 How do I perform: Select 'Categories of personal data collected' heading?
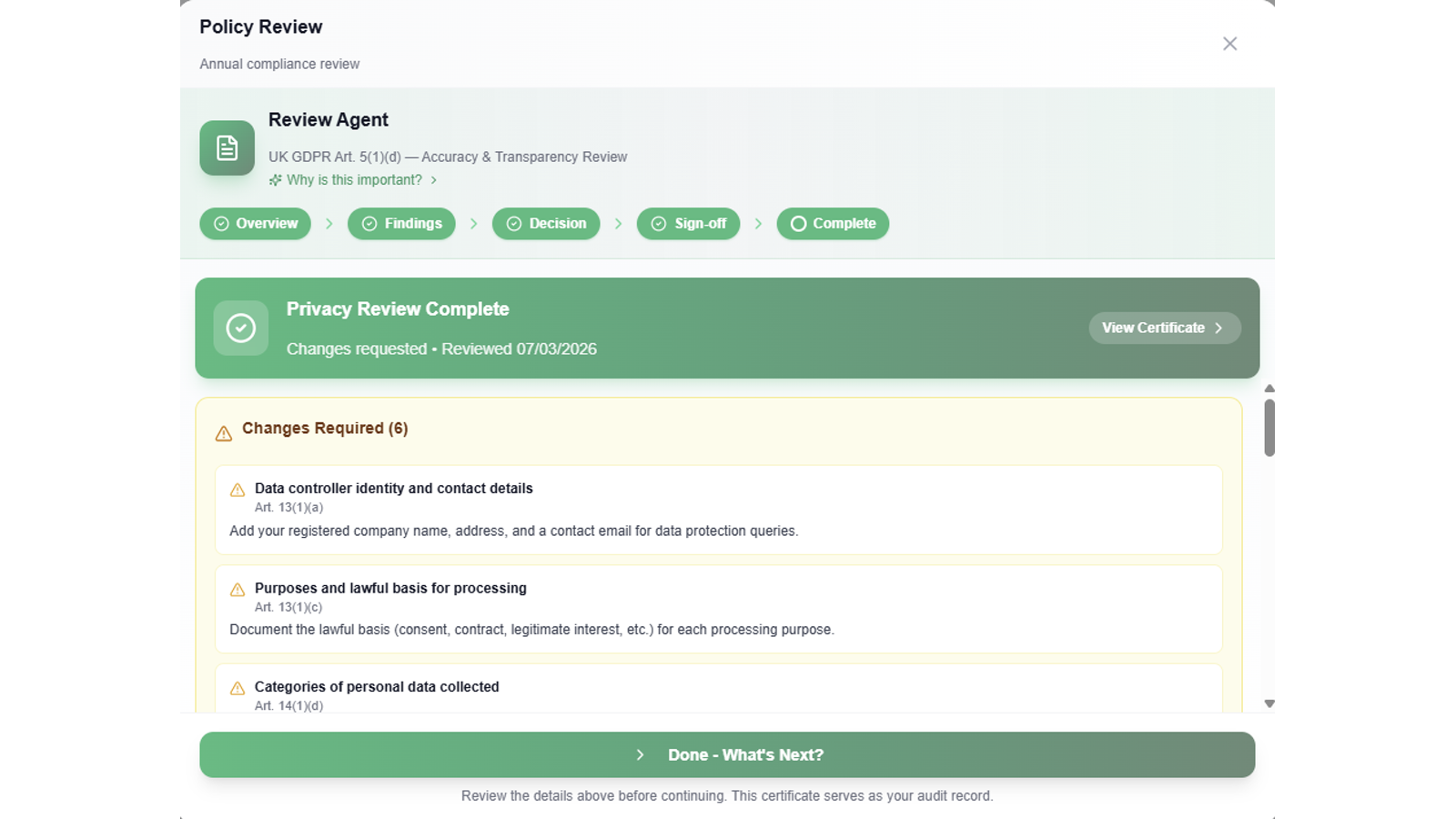tap(377, 687)
